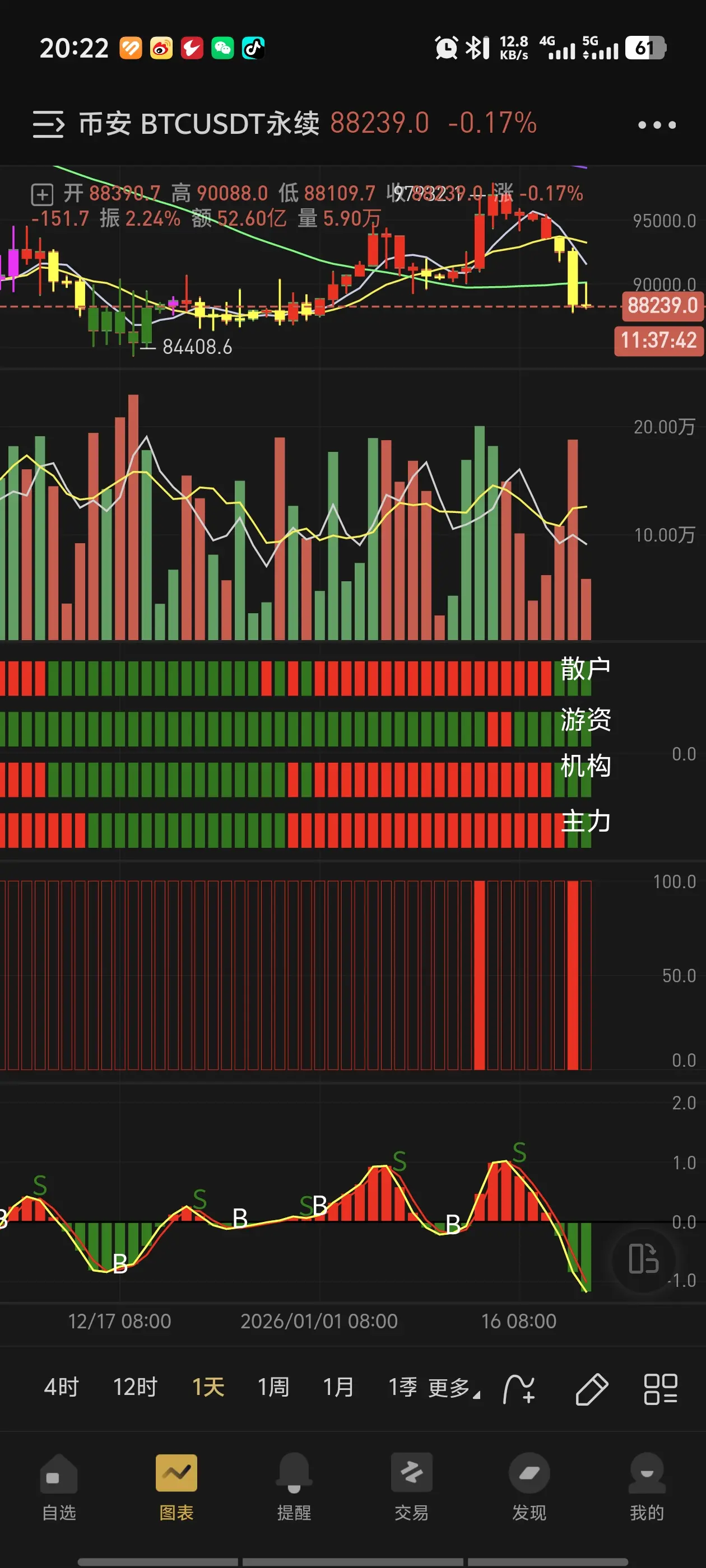
Task: Tap the 12/17 08:00 date label
Action: point(119,1322)
